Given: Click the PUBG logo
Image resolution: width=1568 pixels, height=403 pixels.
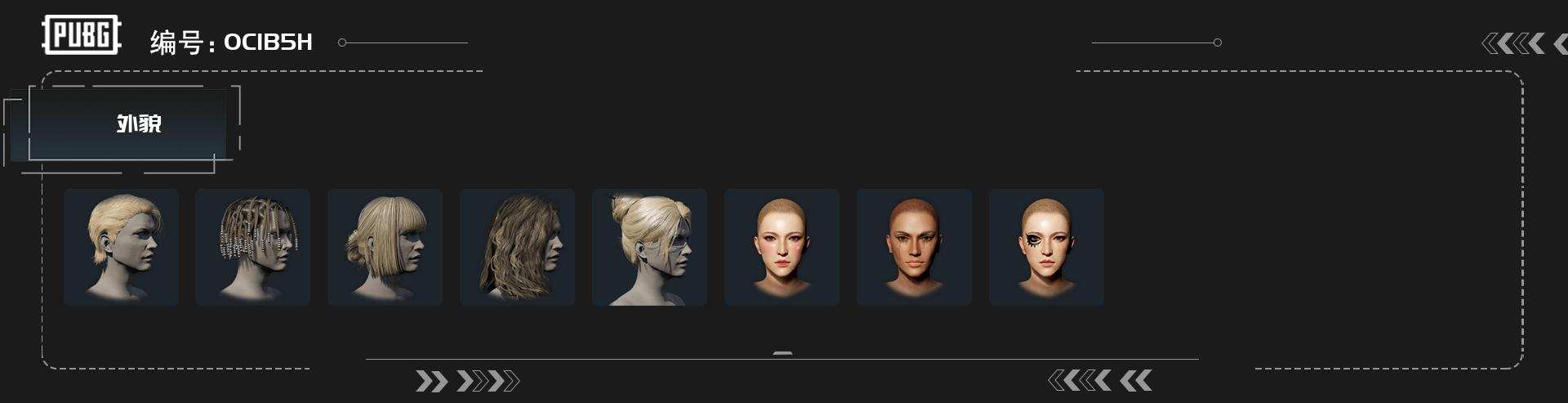Looking at the screenshot, I should point(82,35).
